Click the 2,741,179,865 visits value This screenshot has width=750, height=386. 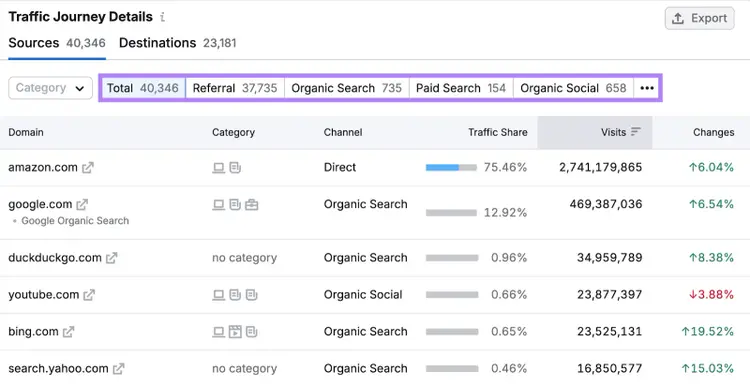600,167
